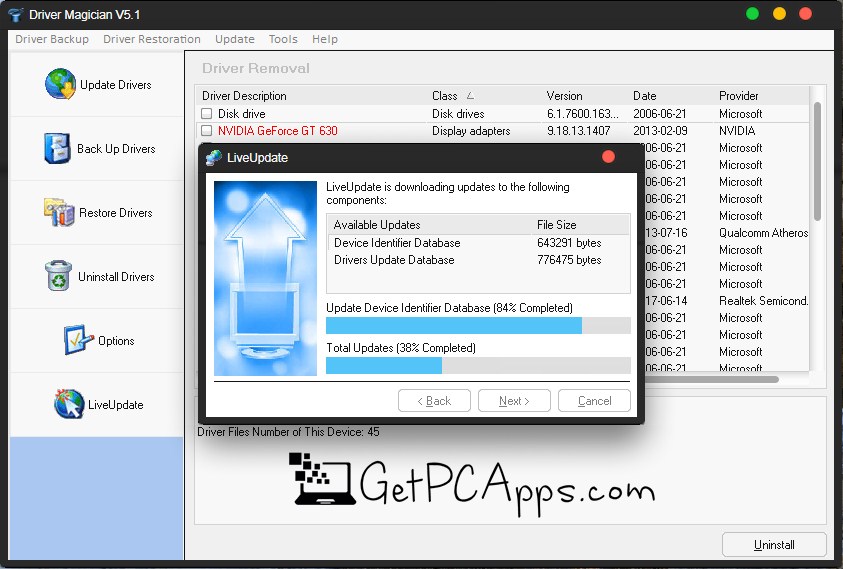Viewport: 843px width, 569px height.
Task: Click the Back Up Drivers cabinet icon
Action: (57, 148)
